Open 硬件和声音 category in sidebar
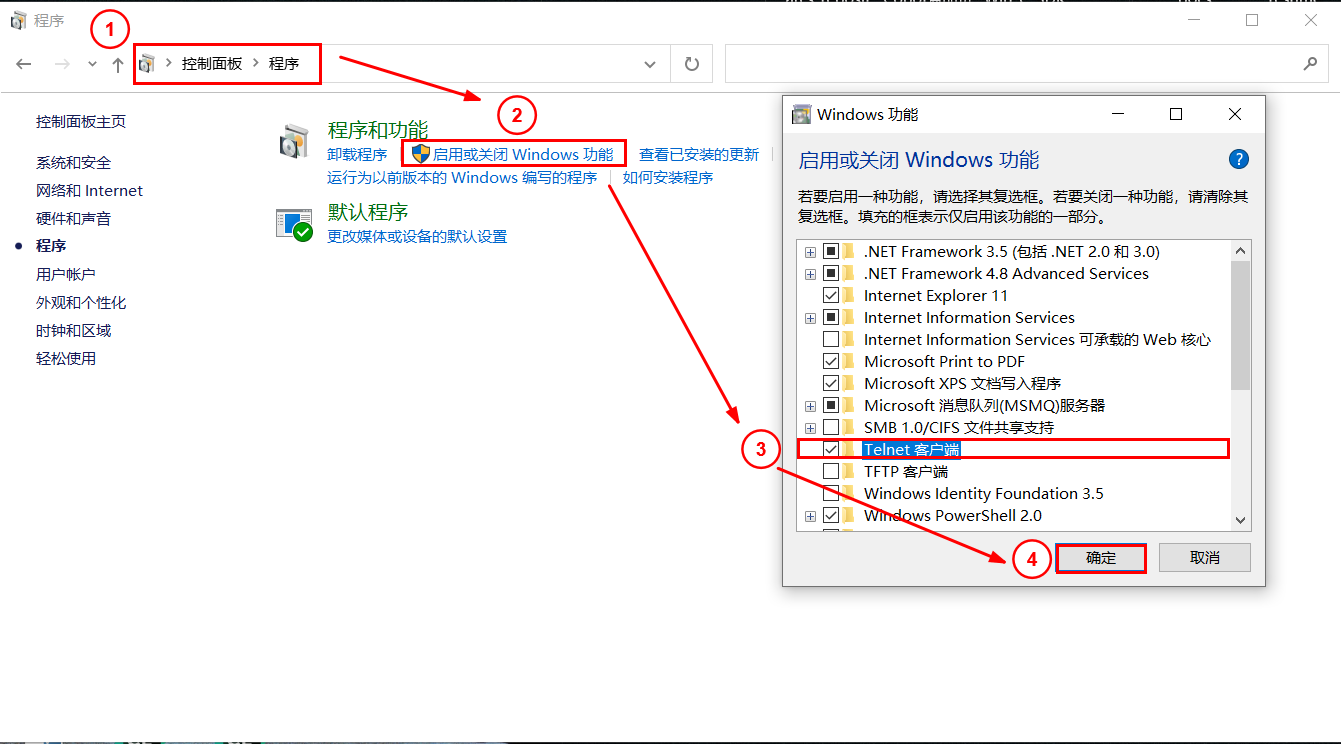 (x=74, y=219)
